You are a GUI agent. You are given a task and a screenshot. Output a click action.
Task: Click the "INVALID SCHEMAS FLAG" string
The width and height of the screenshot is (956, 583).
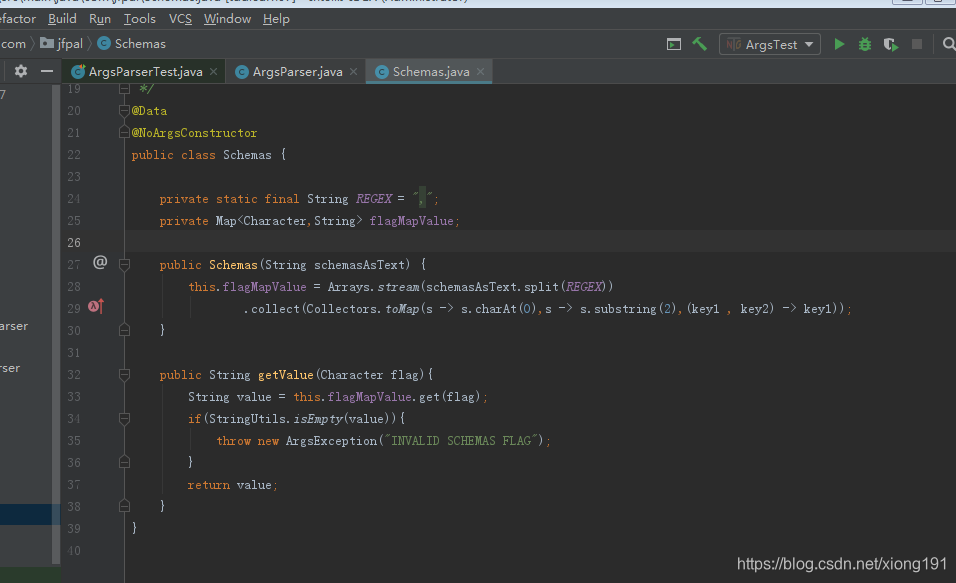pyautogui.click(x=460, y=440)
